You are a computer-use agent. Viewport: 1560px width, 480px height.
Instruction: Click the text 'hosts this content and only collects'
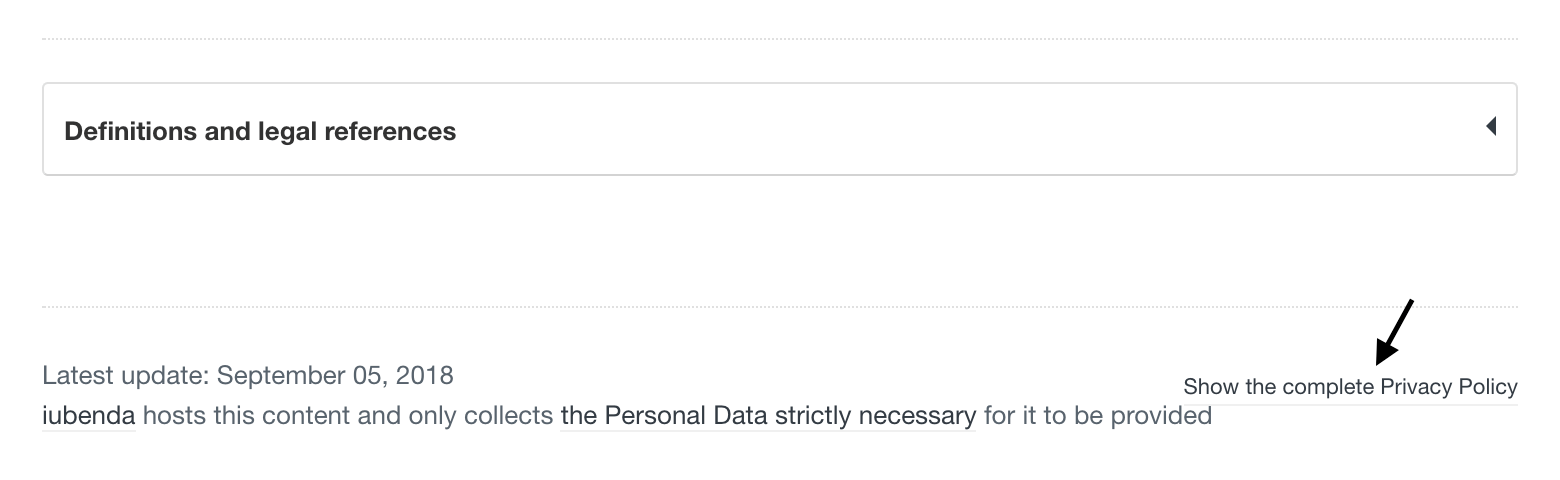pos(348,415)
